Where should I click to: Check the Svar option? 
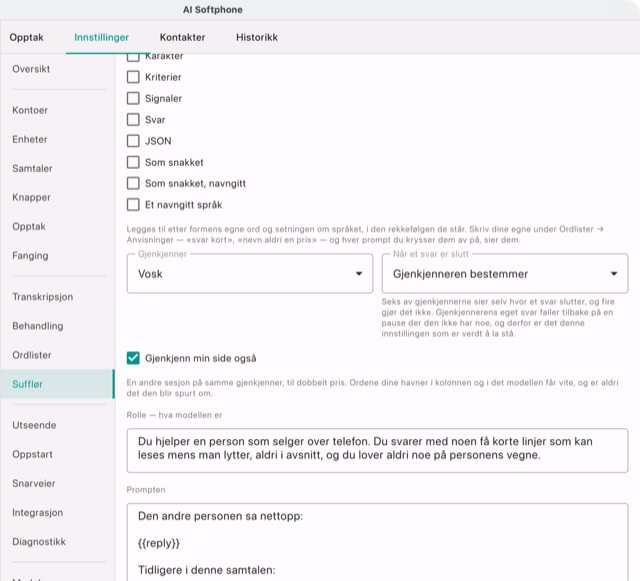tap(133, 120)
